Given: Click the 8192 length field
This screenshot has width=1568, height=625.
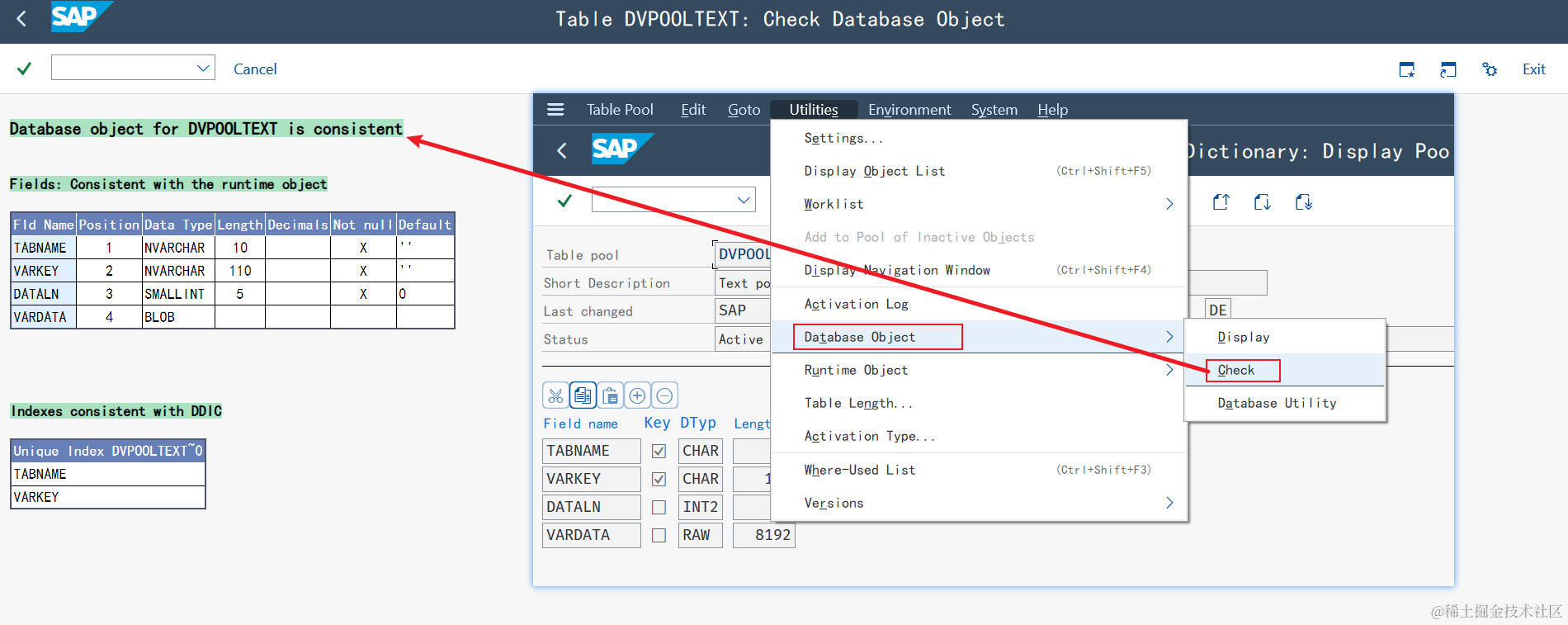Looking at the screenshot, I should 764,535.
